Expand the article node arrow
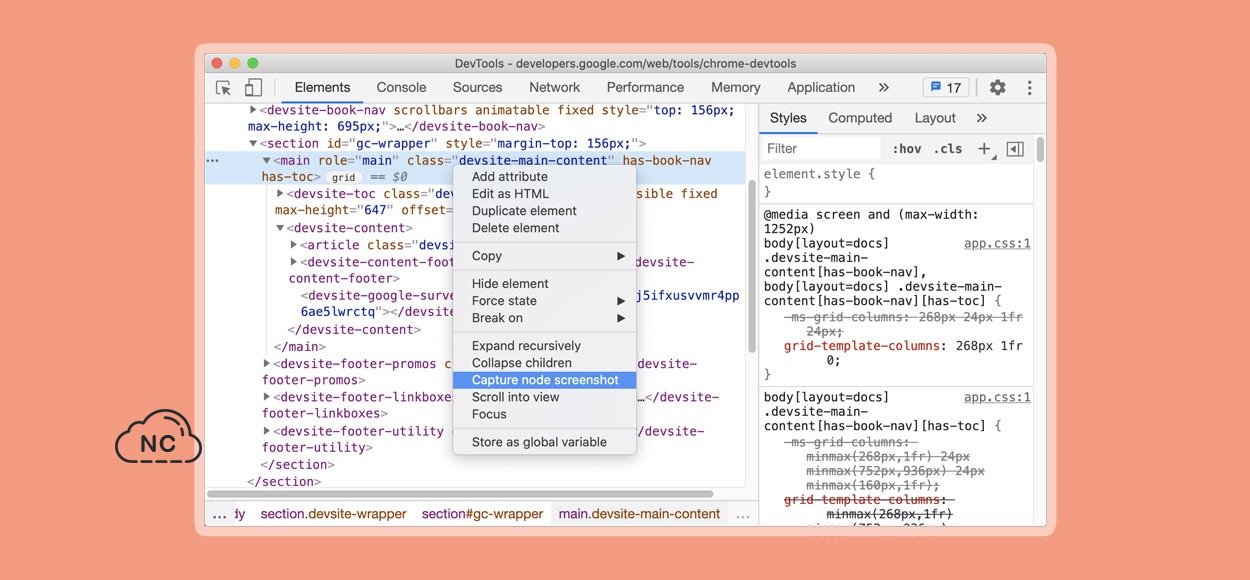The image size is (1250, 580). pos(294,245)
